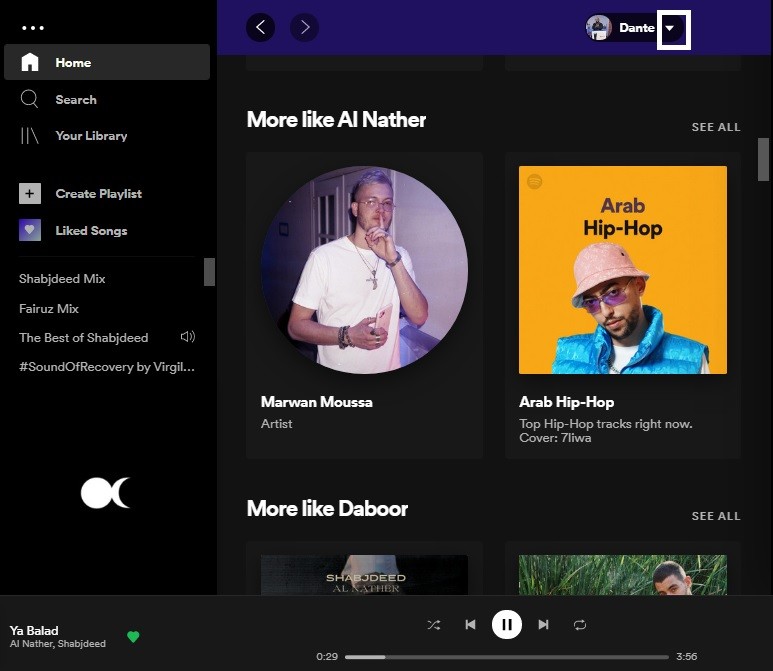The height and width of the screenshot is (671, 773).
Task: Unlike Ya Balad with green heart
Action: click(133, 637)
